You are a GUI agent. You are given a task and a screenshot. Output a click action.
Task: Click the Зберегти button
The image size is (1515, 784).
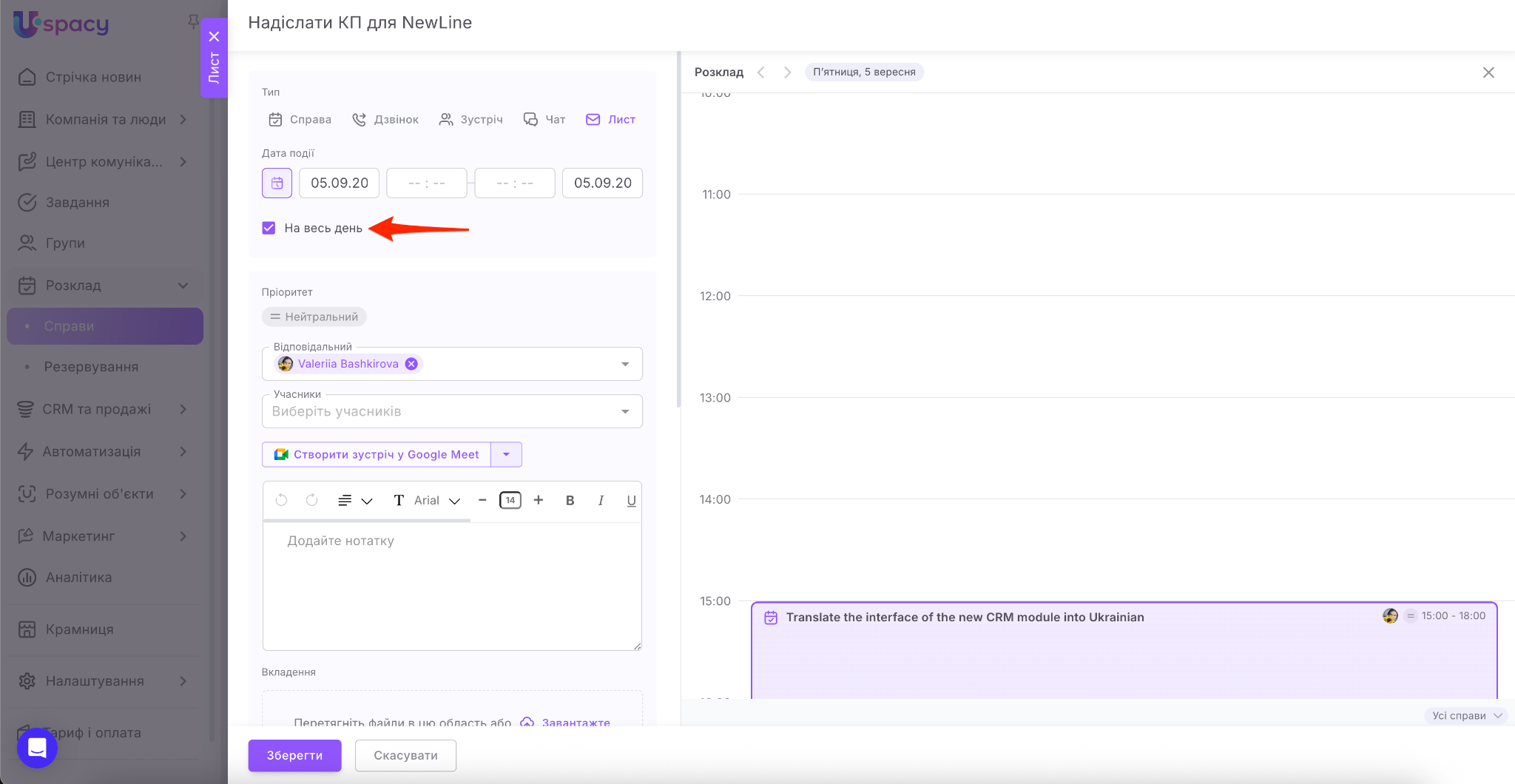click(x=294, y=755)
